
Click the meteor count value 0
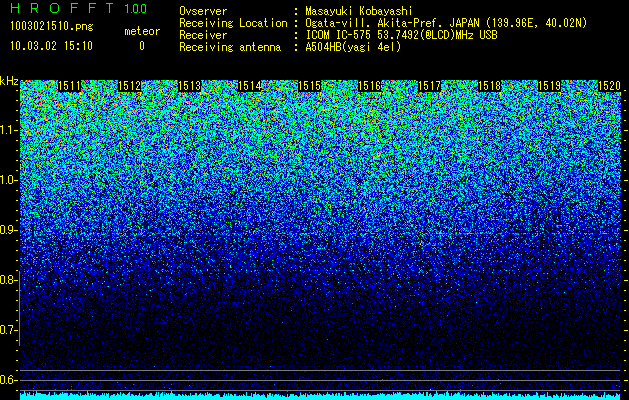pos(142,46)
